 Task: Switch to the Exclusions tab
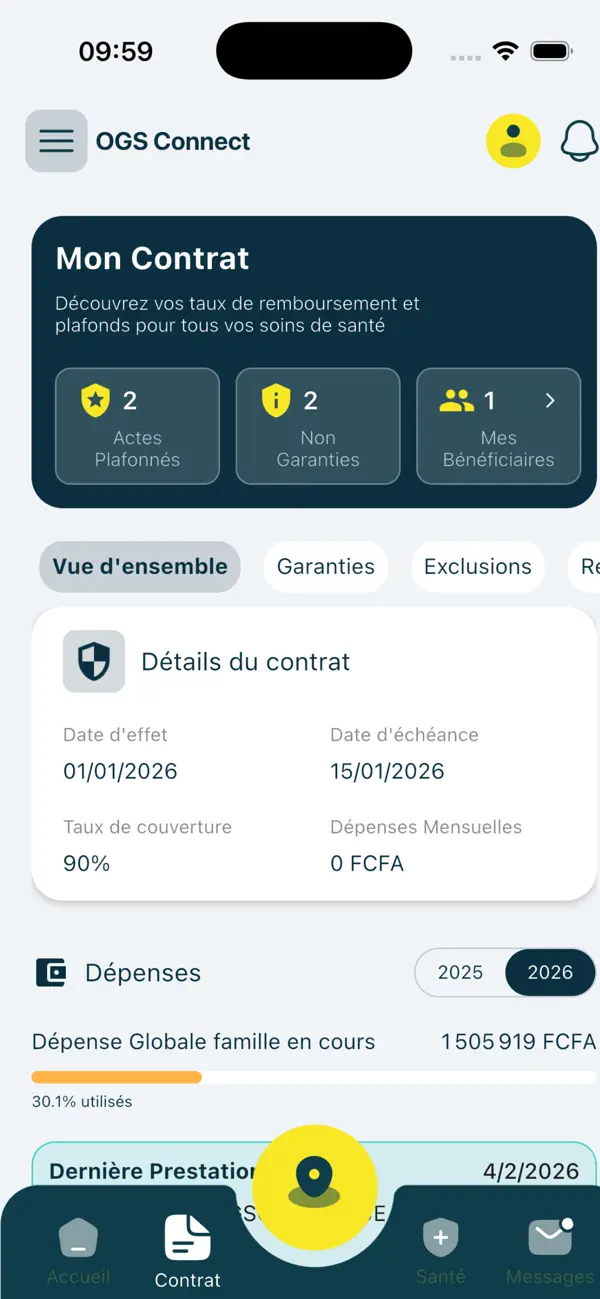click(477, 566)
